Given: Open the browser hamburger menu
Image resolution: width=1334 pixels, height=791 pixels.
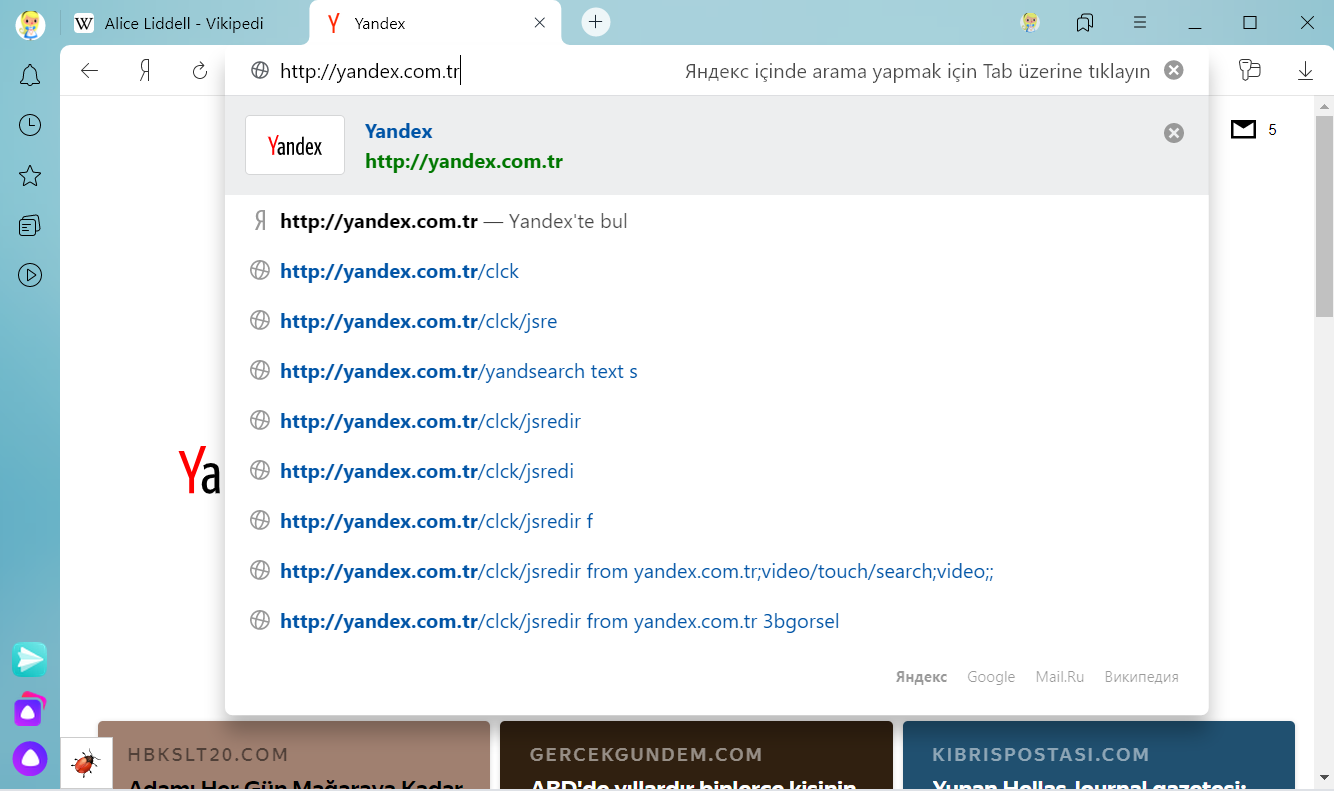Looking at the screenshot, I should pos(1140,22).
